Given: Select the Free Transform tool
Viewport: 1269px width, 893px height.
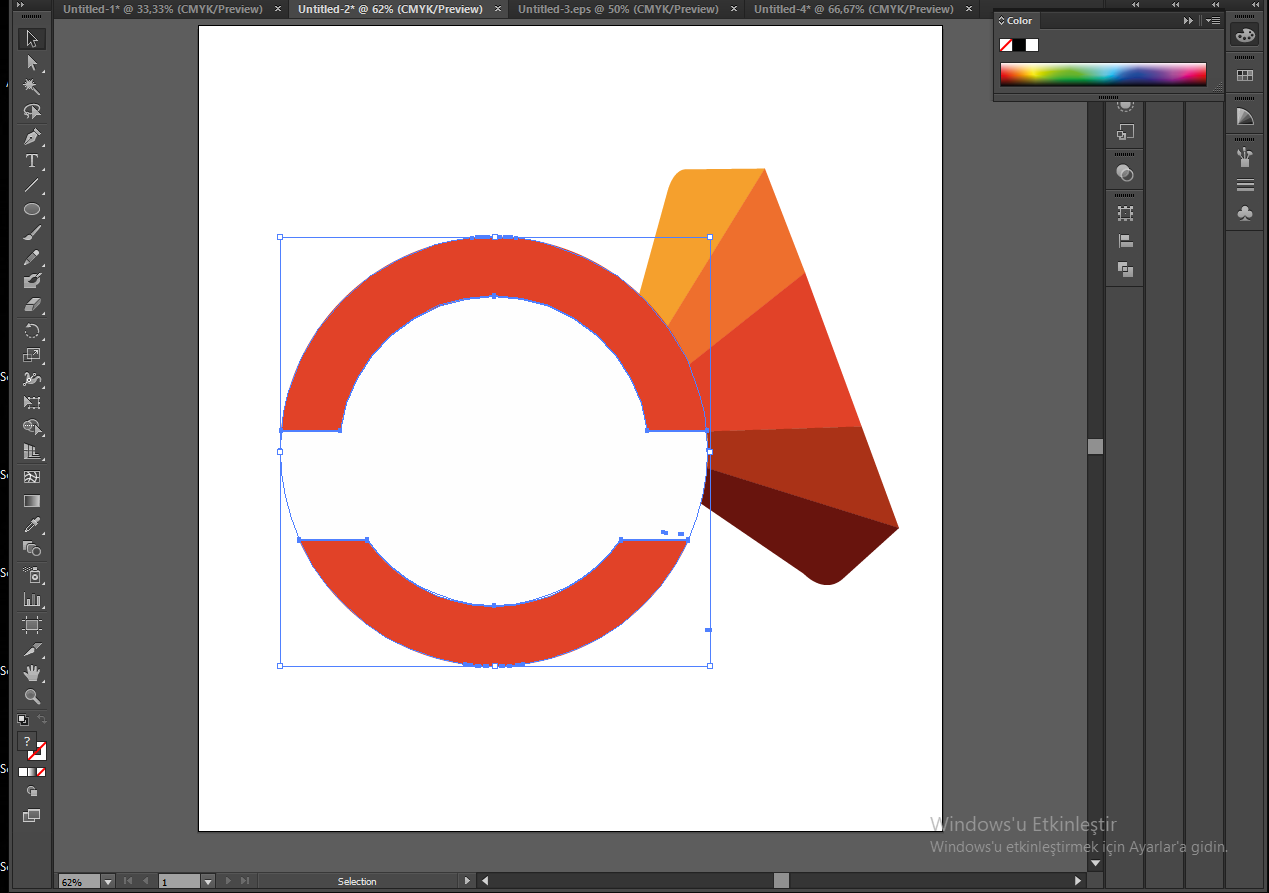Looking at the screenshot, I should [32, 403].
